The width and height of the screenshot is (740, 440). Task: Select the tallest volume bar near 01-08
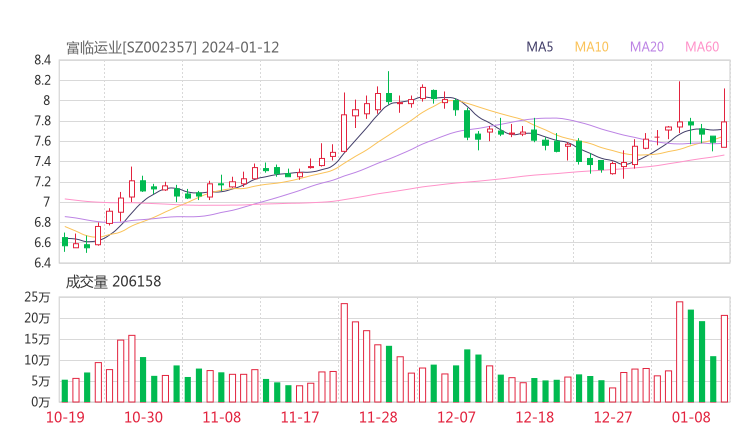point(680,352)
